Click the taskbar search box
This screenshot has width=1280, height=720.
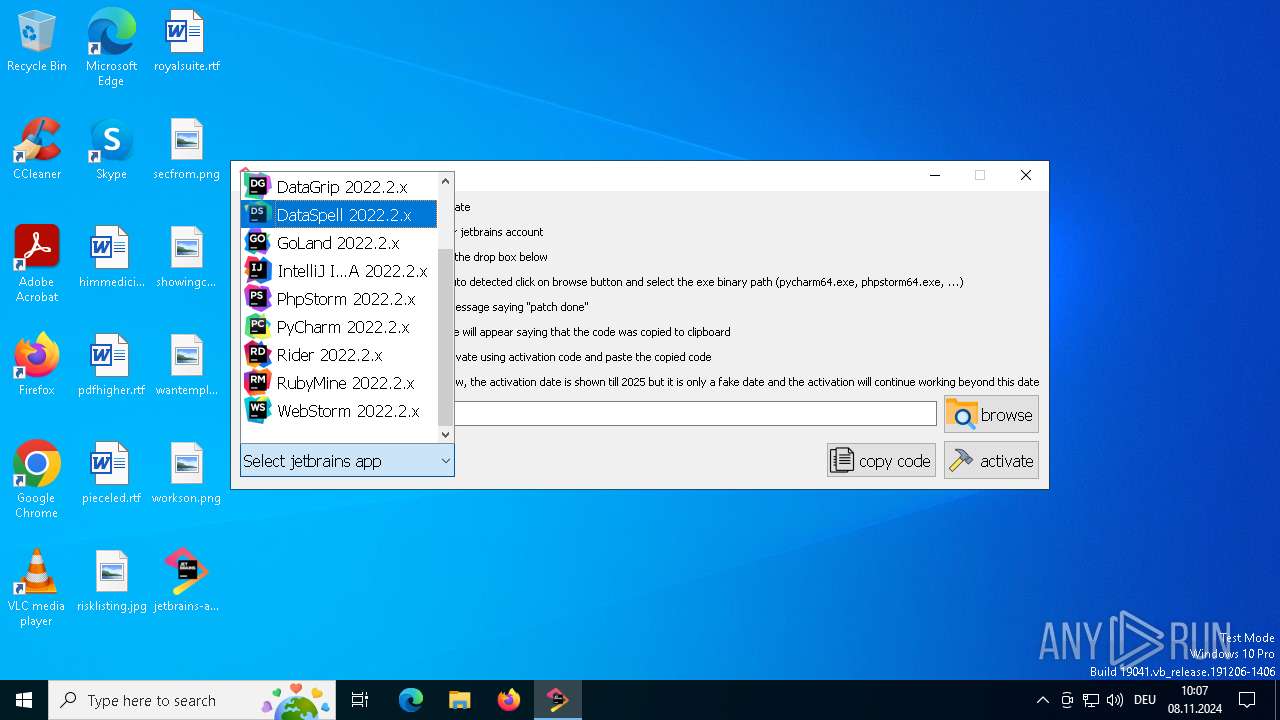click(x=194, y=700)
